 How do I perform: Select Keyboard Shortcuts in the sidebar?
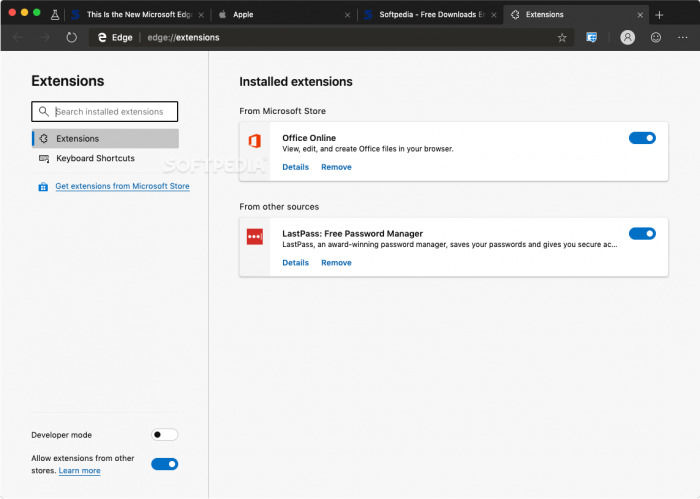pyautogui.click(x=95, y=159)
